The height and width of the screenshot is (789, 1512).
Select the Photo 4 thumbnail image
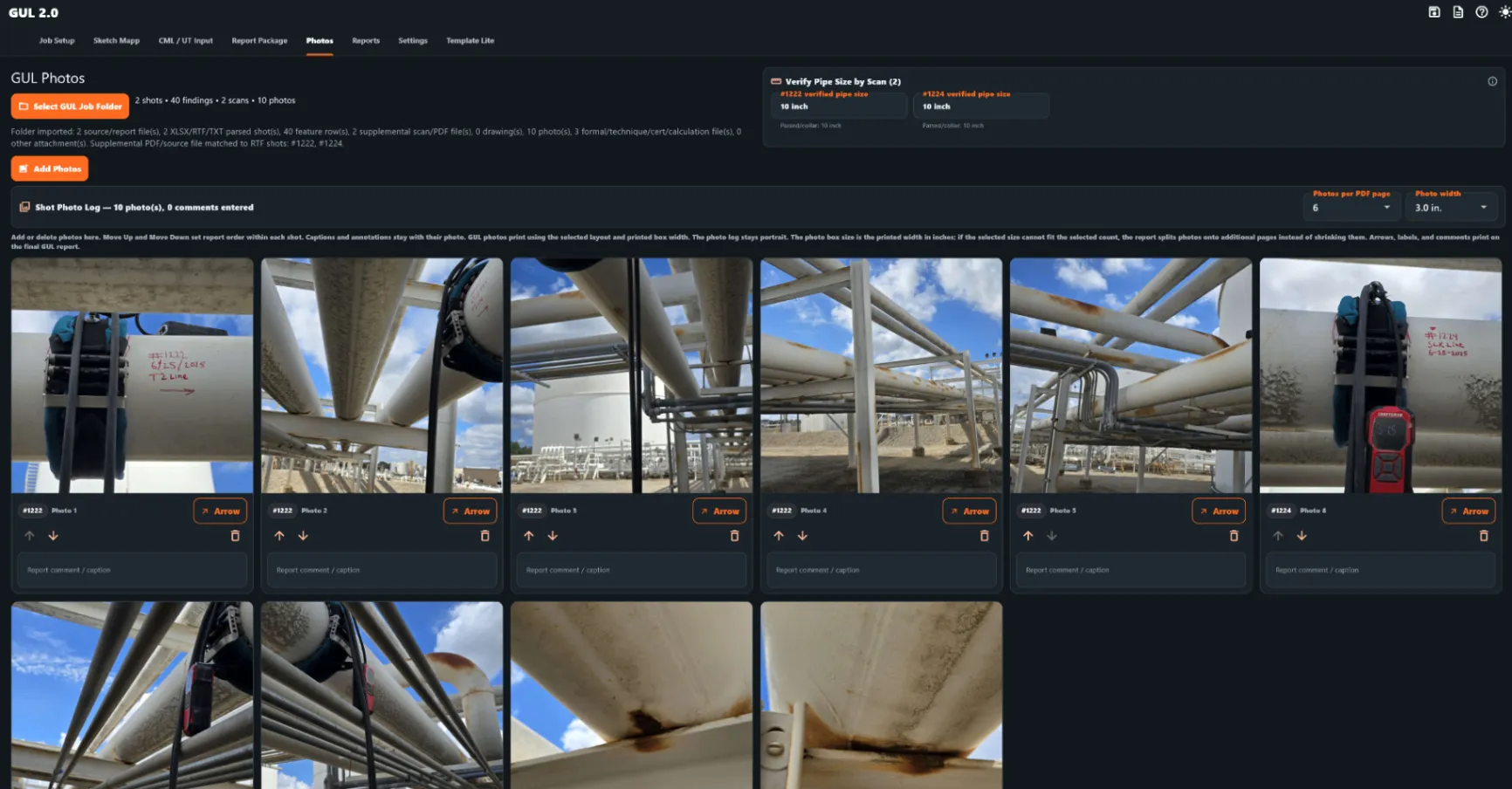(881, 375)
